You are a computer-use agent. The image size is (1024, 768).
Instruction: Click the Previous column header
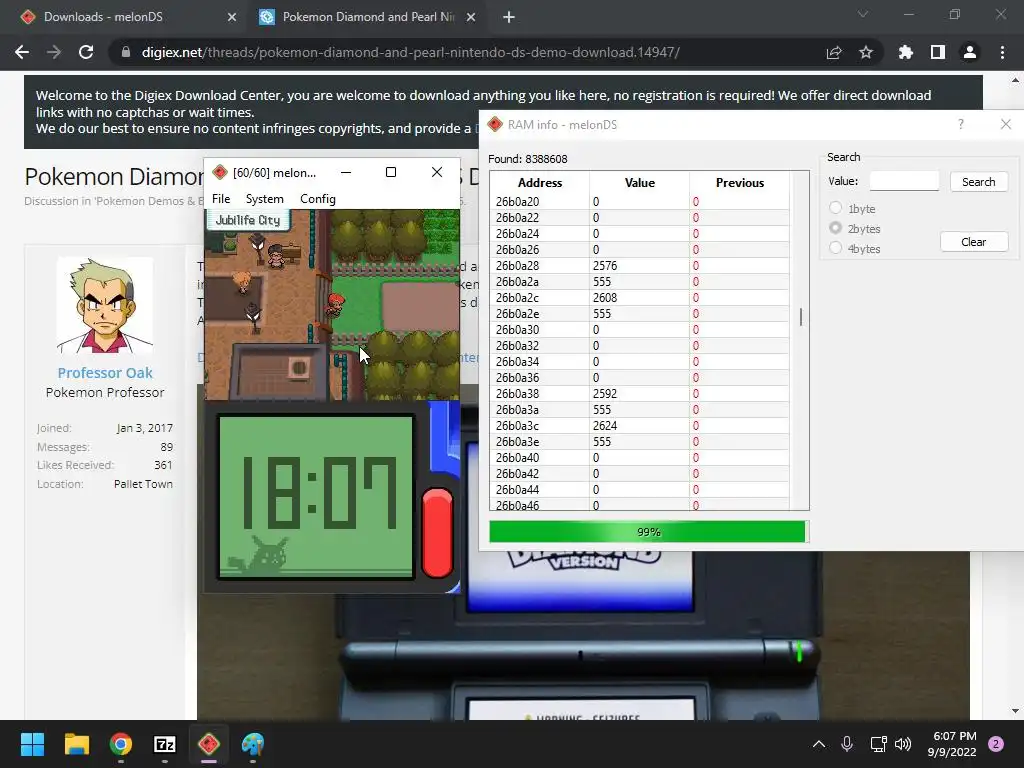pyautogui.click(x=739, y=182)
